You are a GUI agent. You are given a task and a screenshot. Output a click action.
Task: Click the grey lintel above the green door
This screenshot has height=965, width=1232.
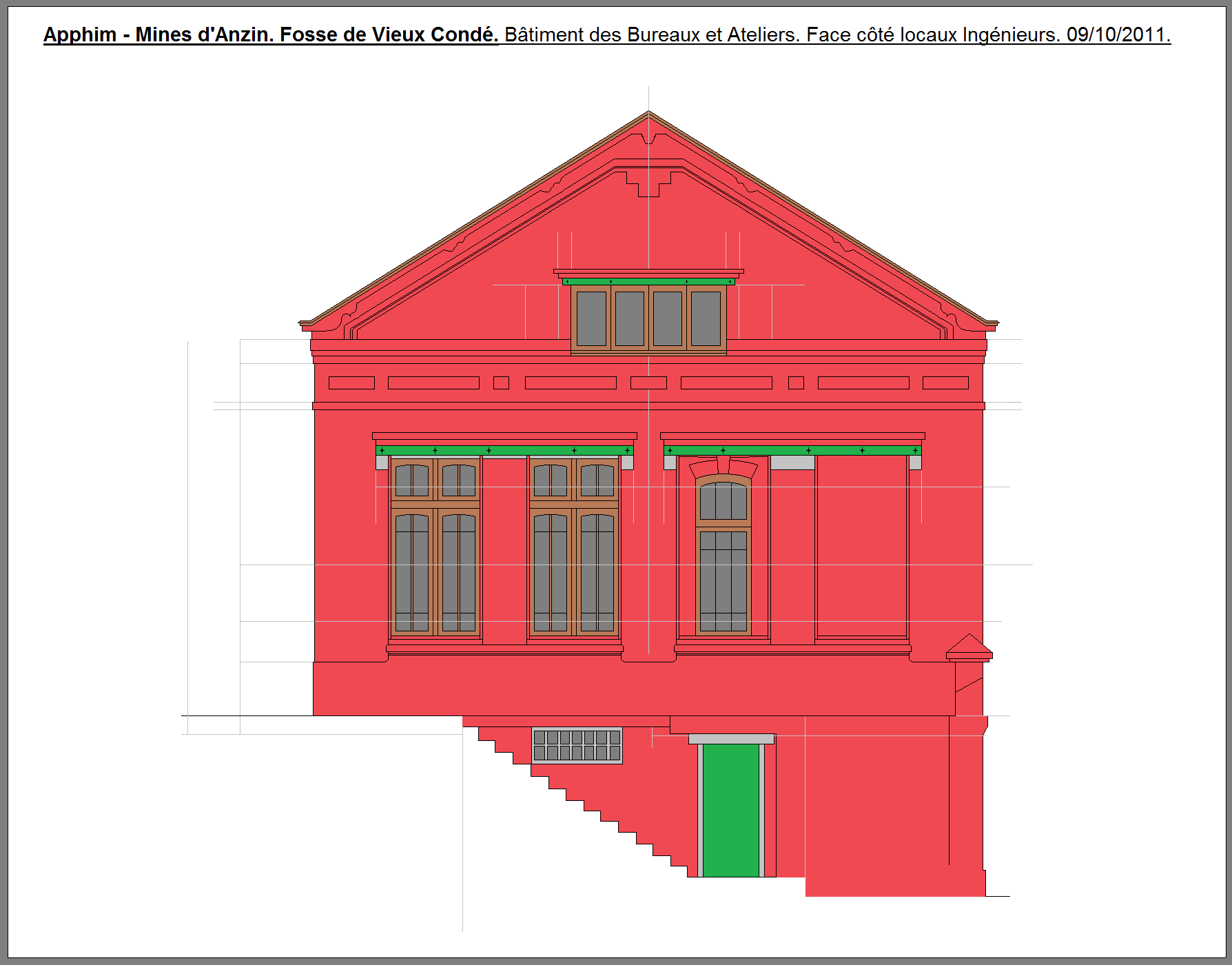(x=731, y=739)
